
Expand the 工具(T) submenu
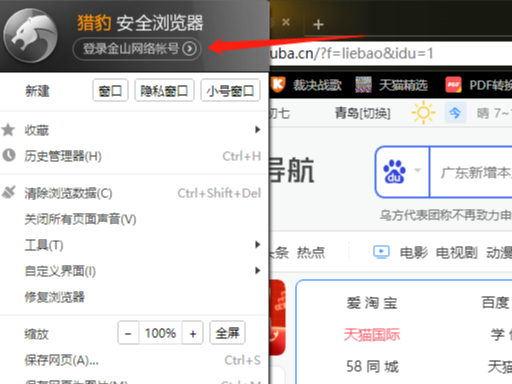point(133,245)
